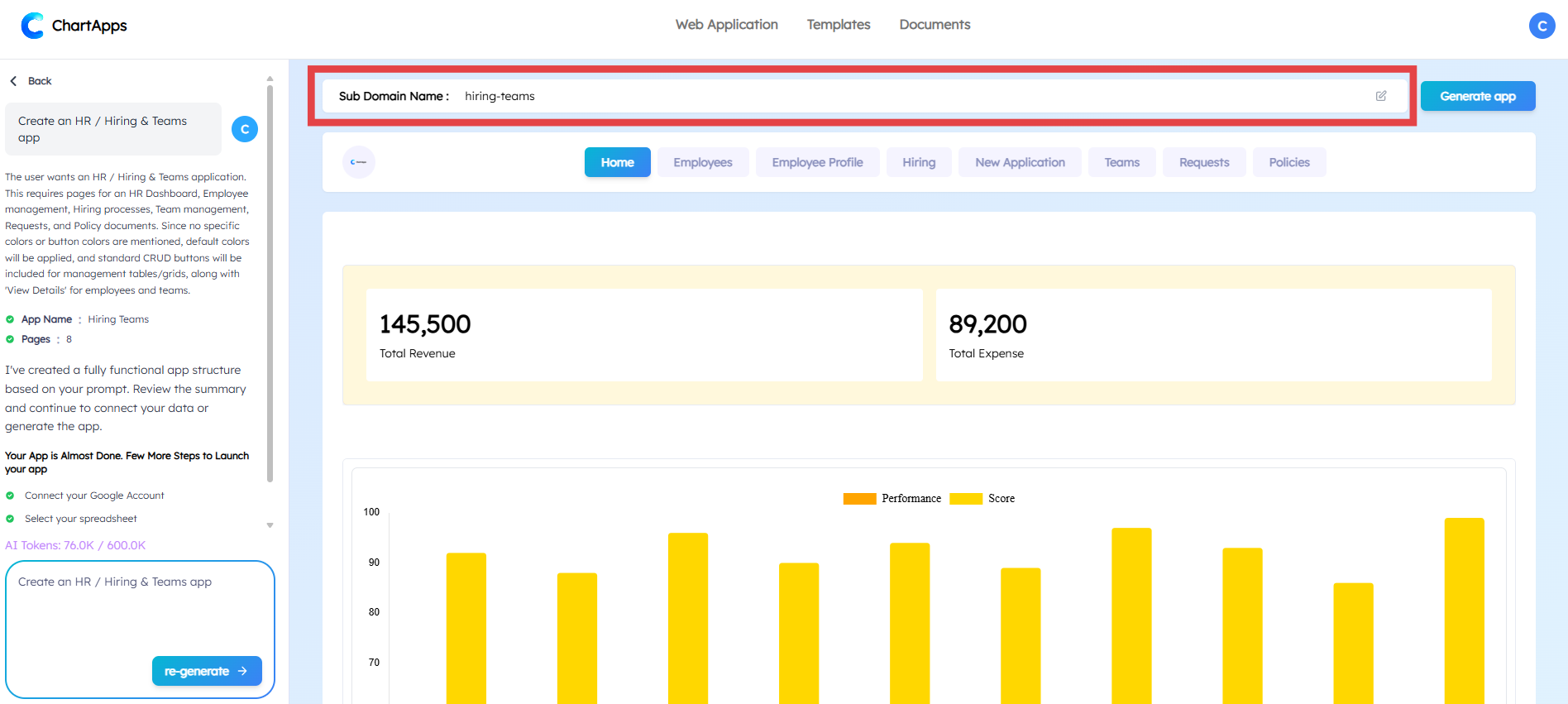1568x704 pixels.
Task: Switch to the Employees tab
Action: coord(703,162)
